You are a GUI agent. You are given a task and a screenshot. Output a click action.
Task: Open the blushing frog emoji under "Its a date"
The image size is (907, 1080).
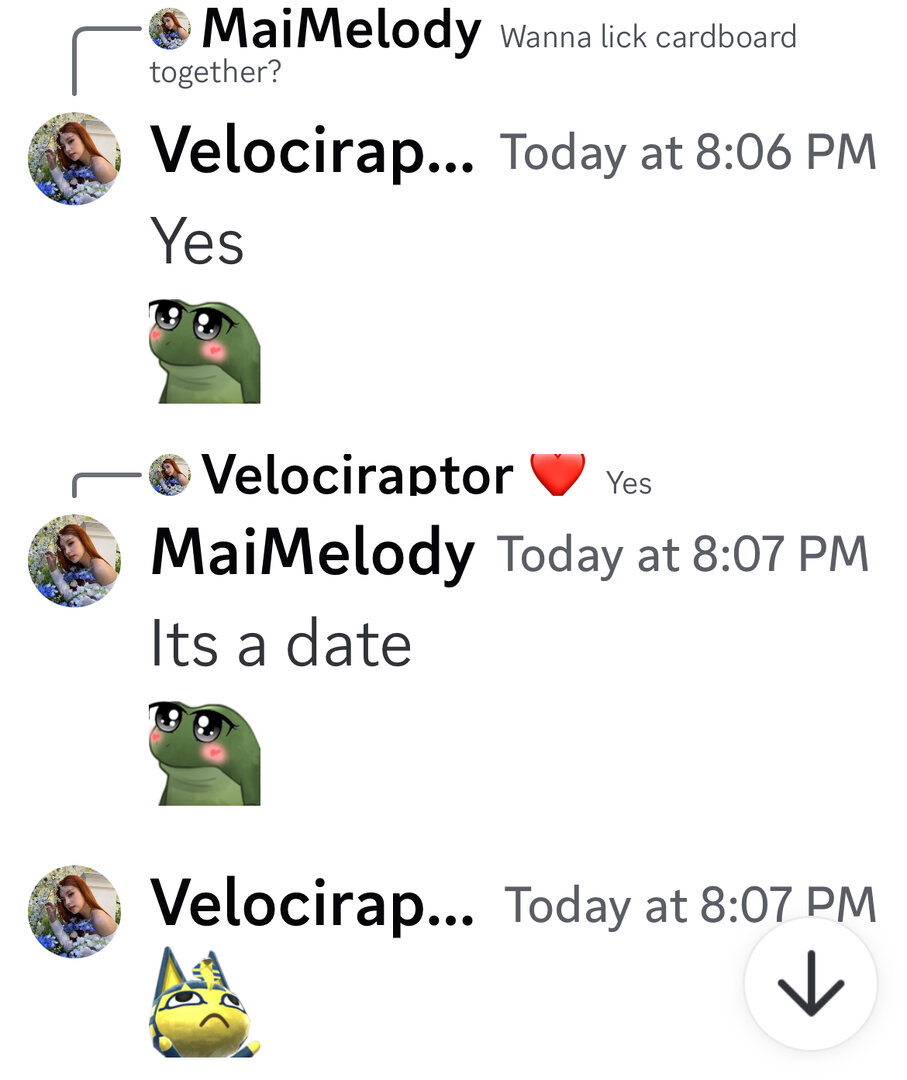tap(205, 753)
